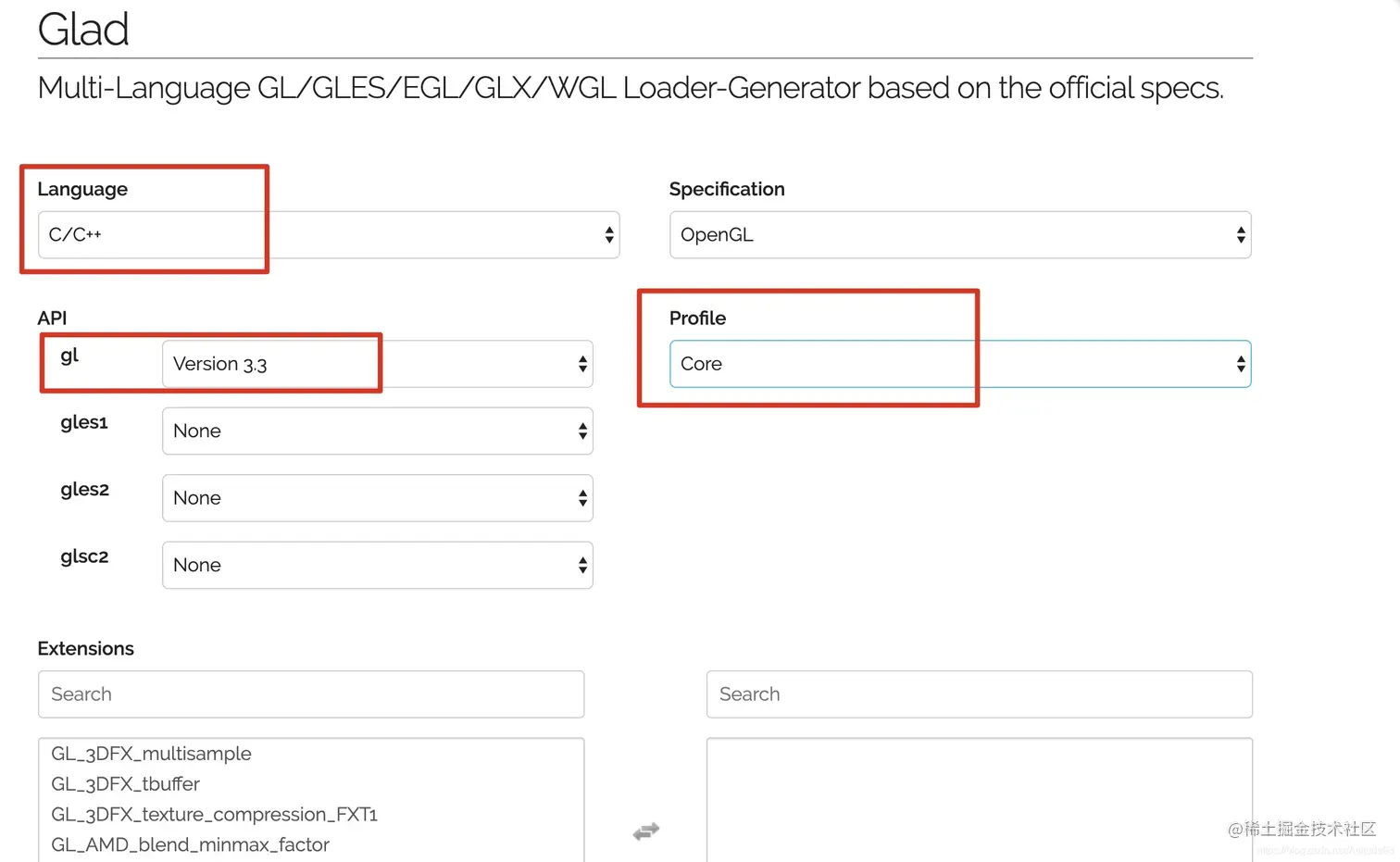Click the swap extensions arrows icon
Screen dimensions: 1400x862
tap(646, 831)
